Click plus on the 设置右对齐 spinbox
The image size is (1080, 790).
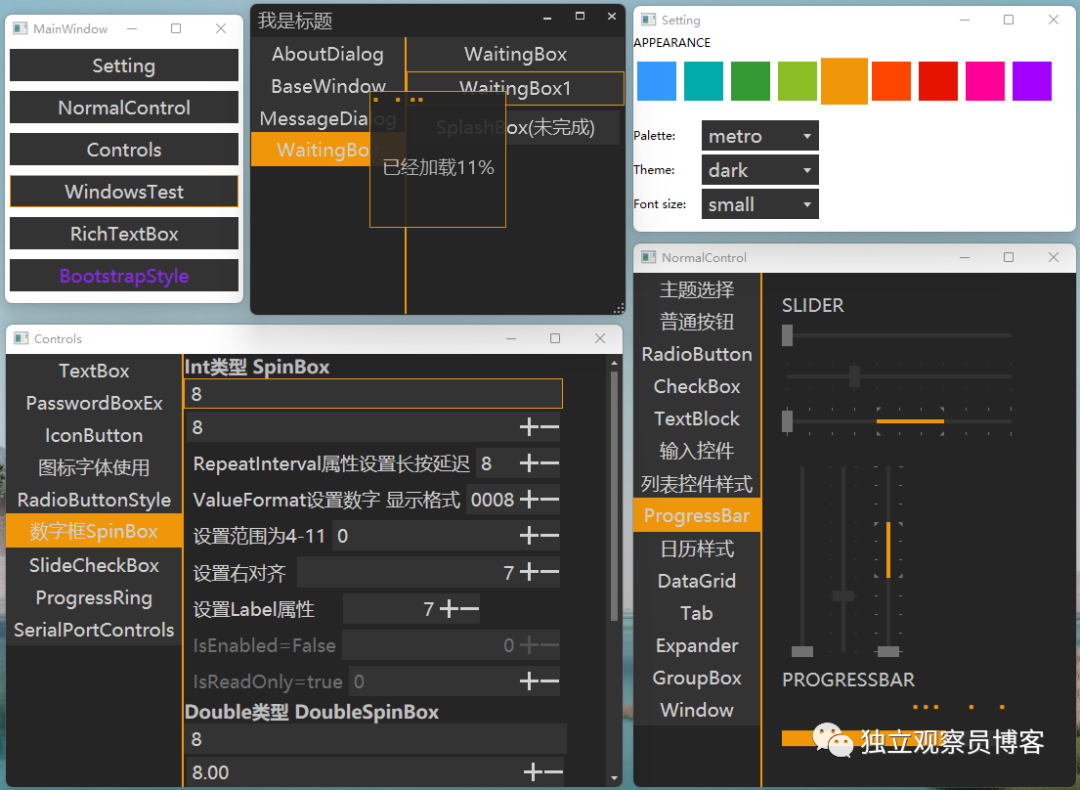coord(529,572)
